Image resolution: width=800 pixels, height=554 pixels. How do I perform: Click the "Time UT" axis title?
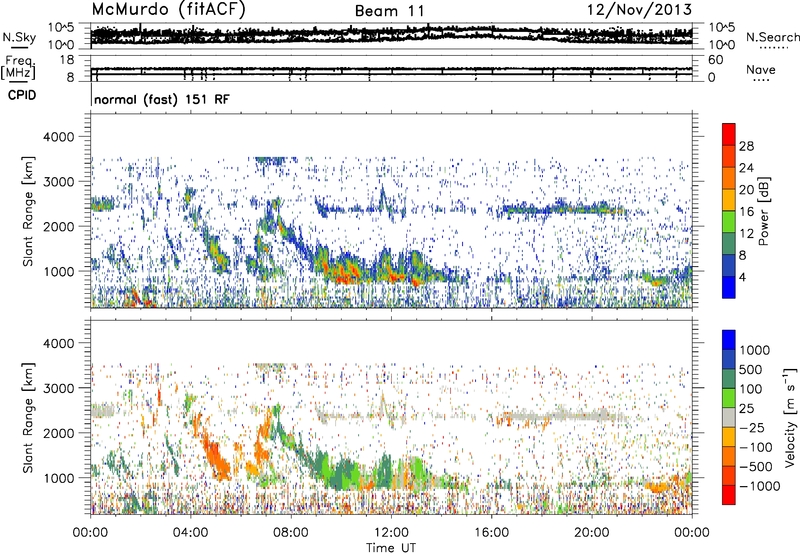[391, 548]
